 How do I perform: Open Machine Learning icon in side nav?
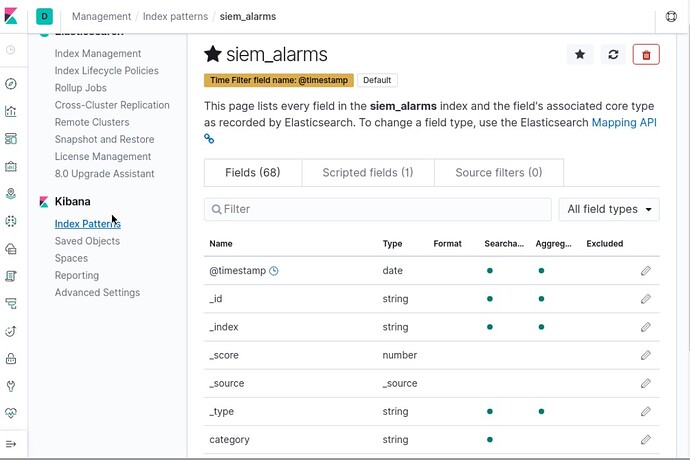[x=11, y=221]
